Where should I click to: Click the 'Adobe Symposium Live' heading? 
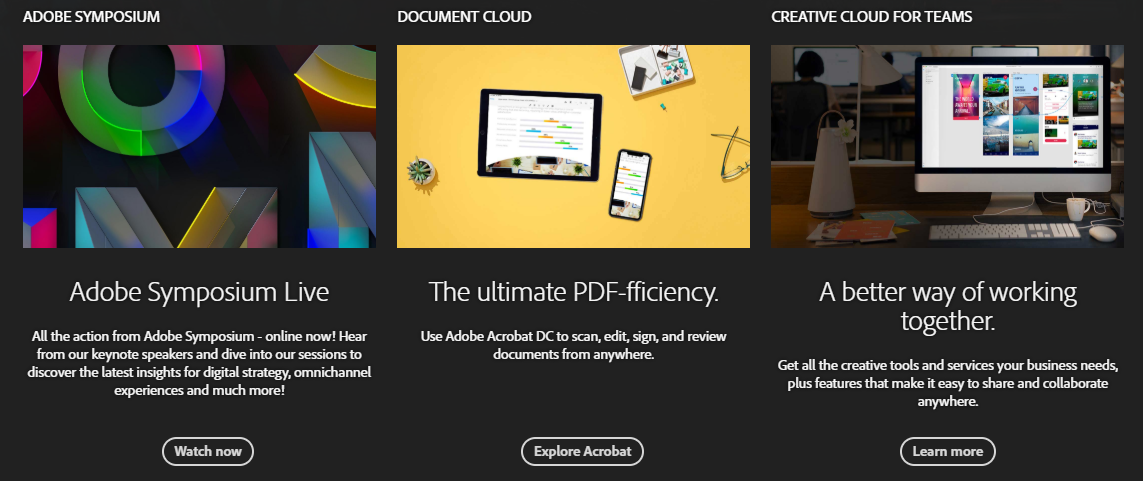200,292
